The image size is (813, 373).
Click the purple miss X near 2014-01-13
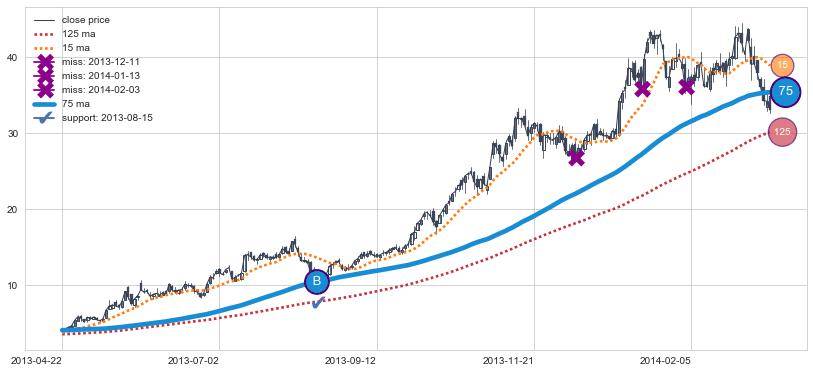coord(642,89)
